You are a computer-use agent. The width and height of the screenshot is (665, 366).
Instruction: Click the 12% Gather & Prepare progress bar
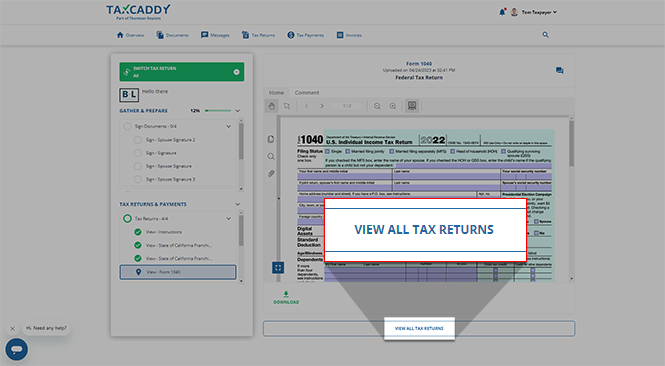click(x=218, y=111)
